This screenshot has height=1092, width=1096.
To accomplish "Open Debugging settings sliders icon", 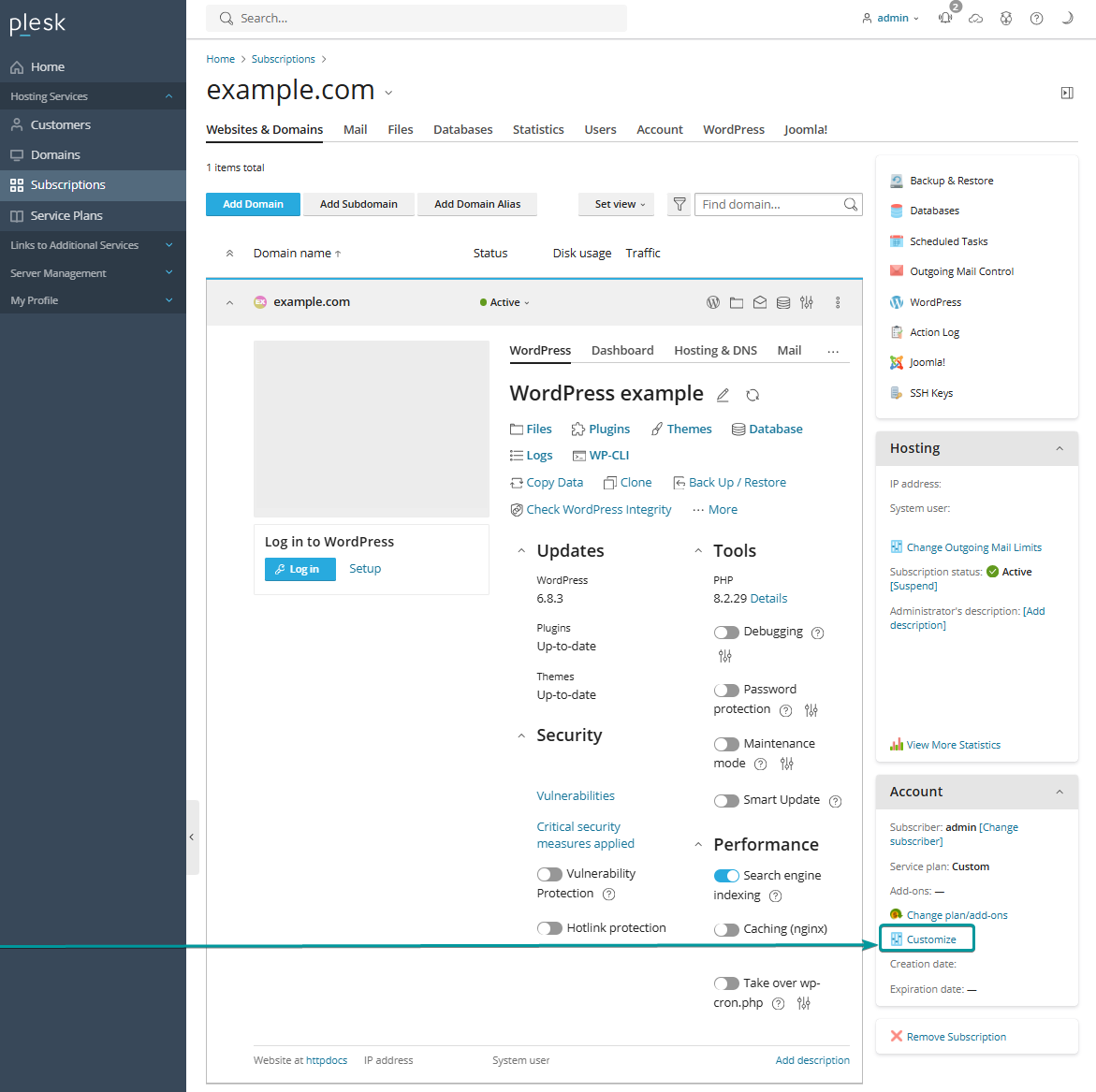I will tap(724, 656).
